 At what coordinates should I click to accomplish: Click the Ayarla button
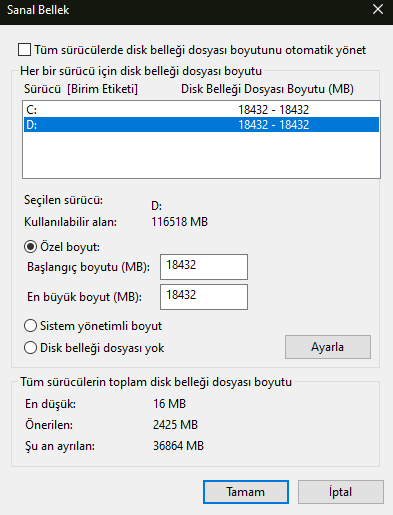tap(328, 347)
